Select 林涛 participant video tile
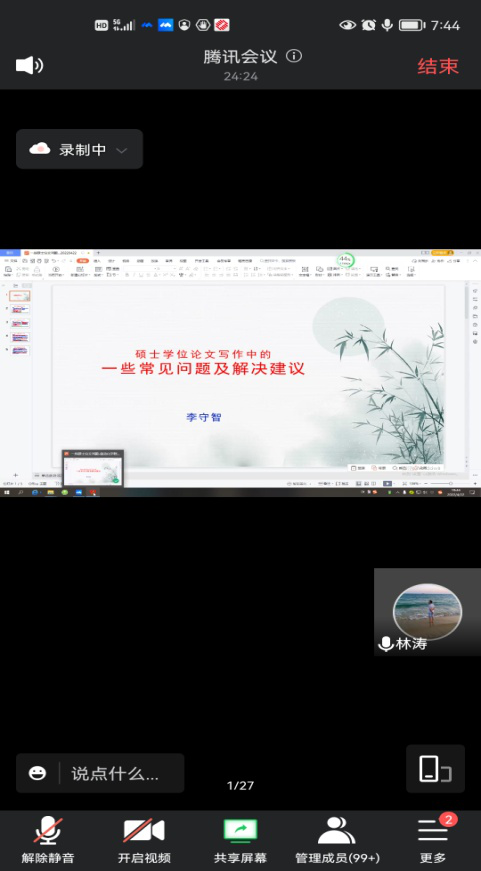Viewport: 481px width, 871px height. 427,612
